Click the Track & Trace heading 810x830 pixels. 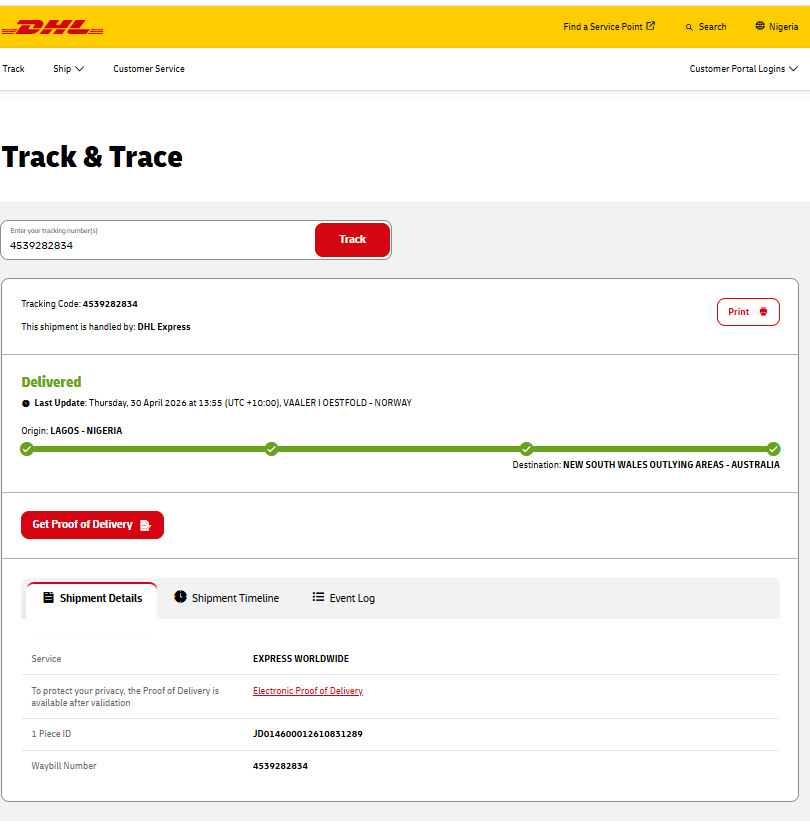click(x=92, y=157)
